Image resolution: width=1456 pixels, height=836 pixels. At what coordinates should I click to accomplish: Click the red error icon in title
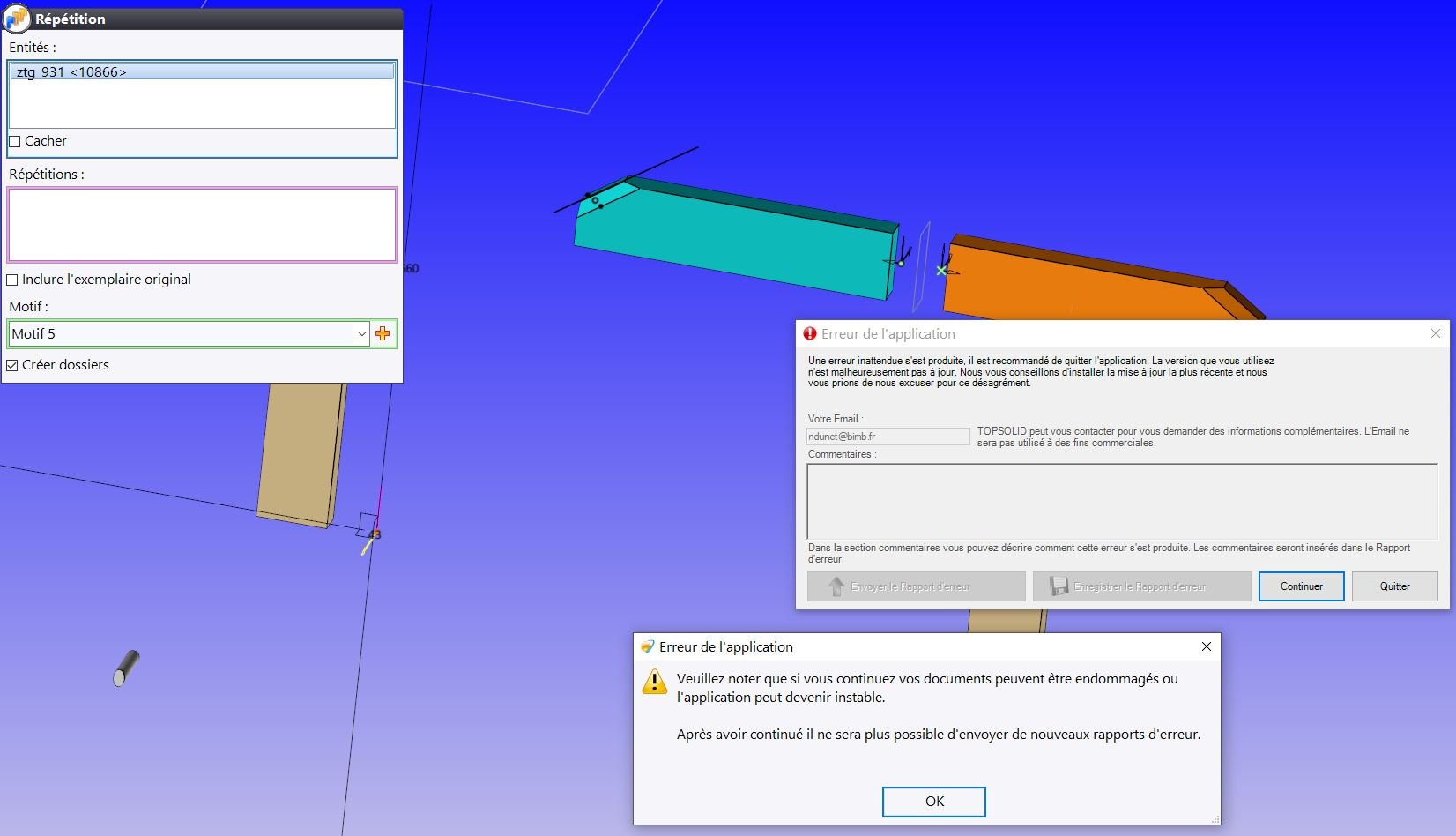(810, 333)
